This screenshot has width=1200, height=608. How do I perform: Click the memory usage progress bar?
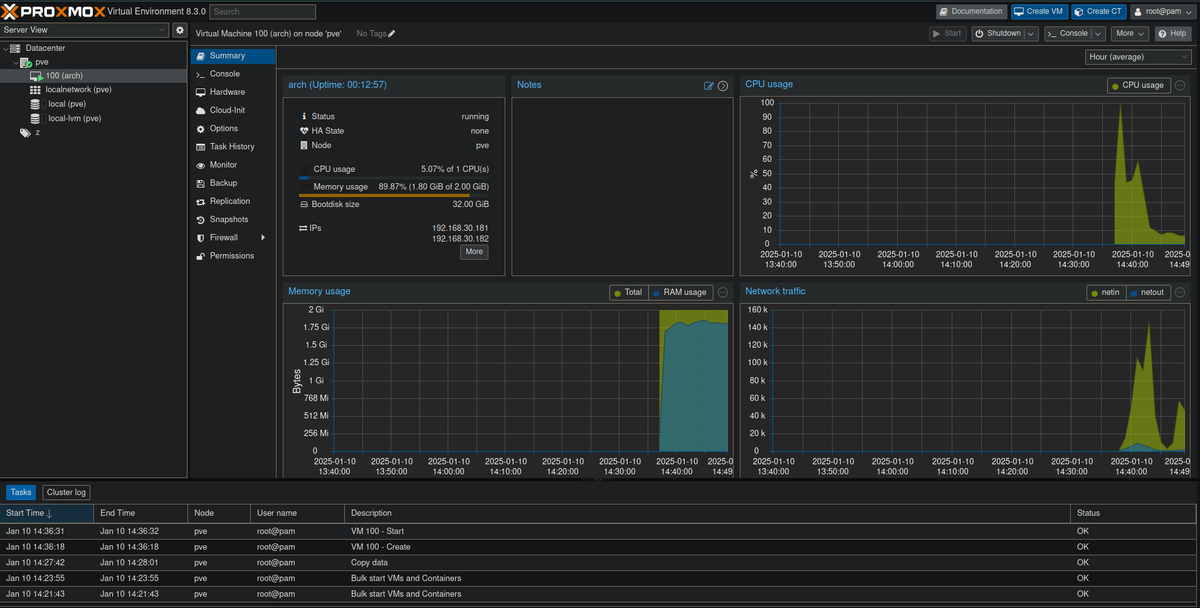pos(394,195)
